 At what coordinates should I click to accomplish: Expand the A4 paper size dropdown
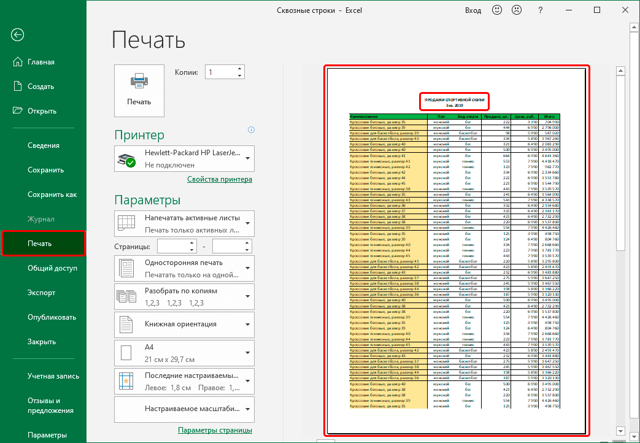(x=248, y=353)
